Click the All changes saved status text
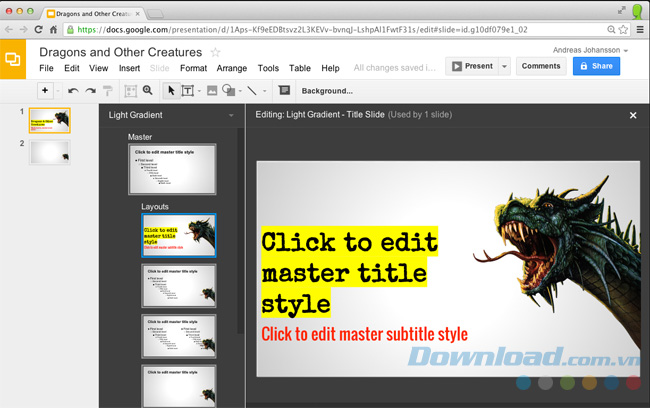 tap(395, 68)
